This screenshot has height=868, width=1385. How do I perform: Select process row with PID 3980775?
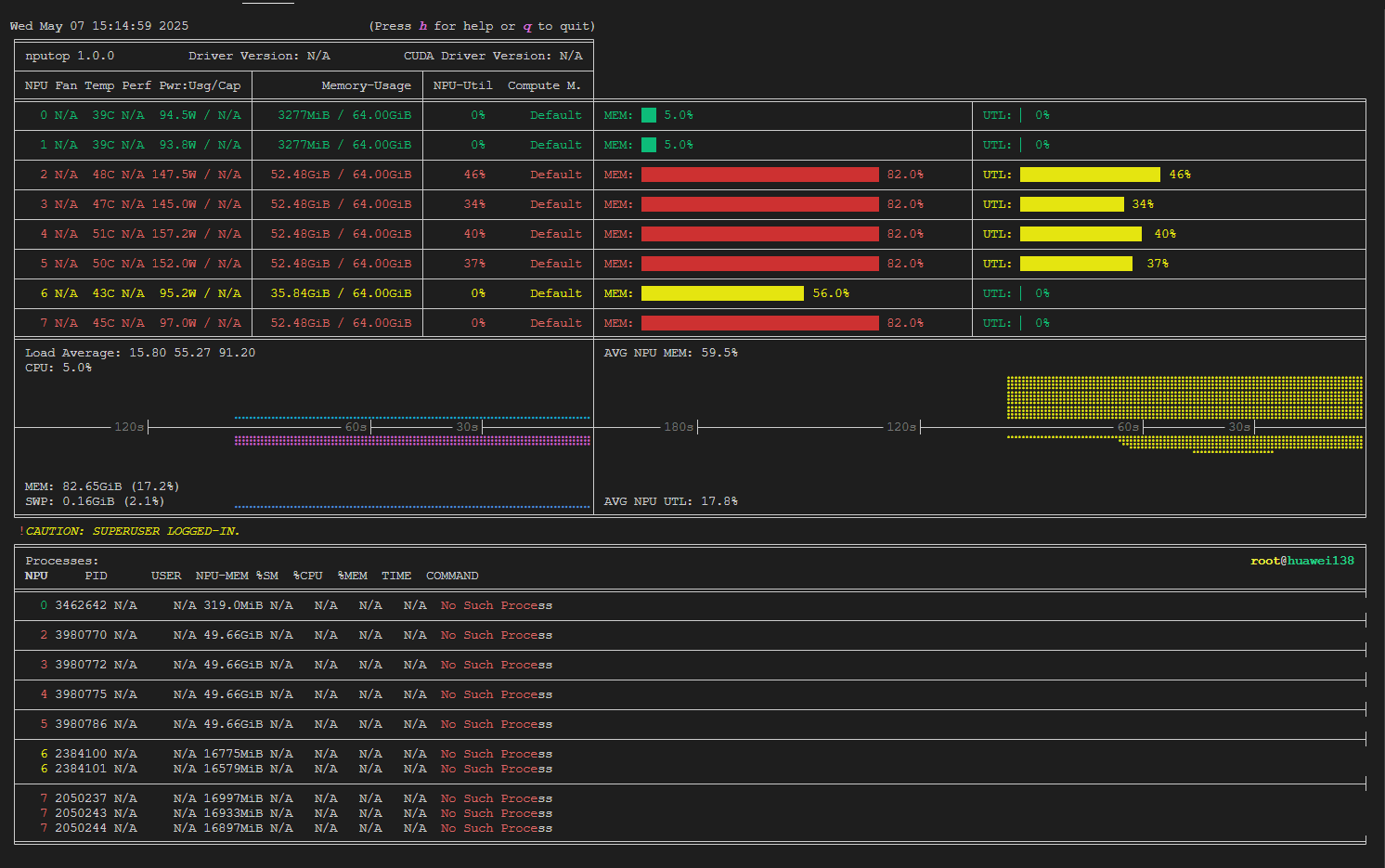(690, 694)
